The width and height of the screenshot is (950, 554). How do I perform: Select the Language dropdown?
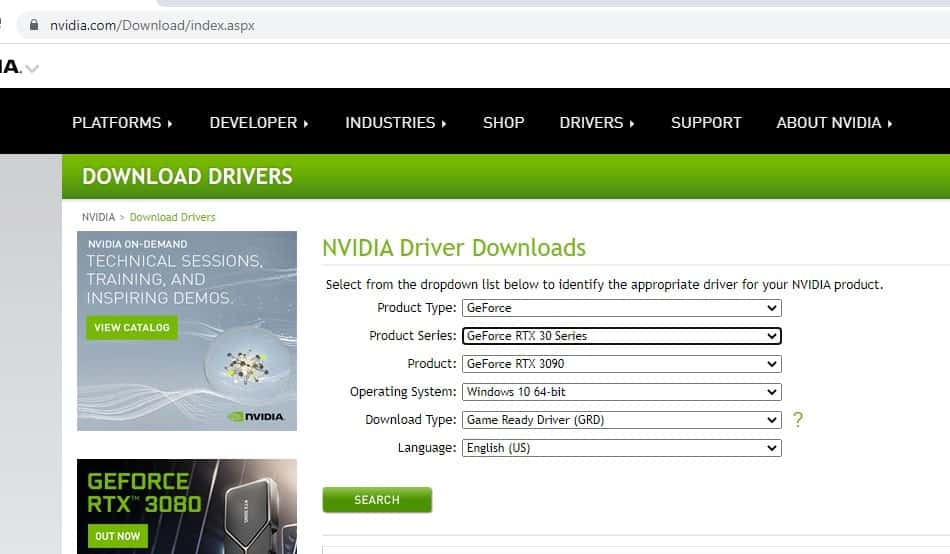pos(621,448)
